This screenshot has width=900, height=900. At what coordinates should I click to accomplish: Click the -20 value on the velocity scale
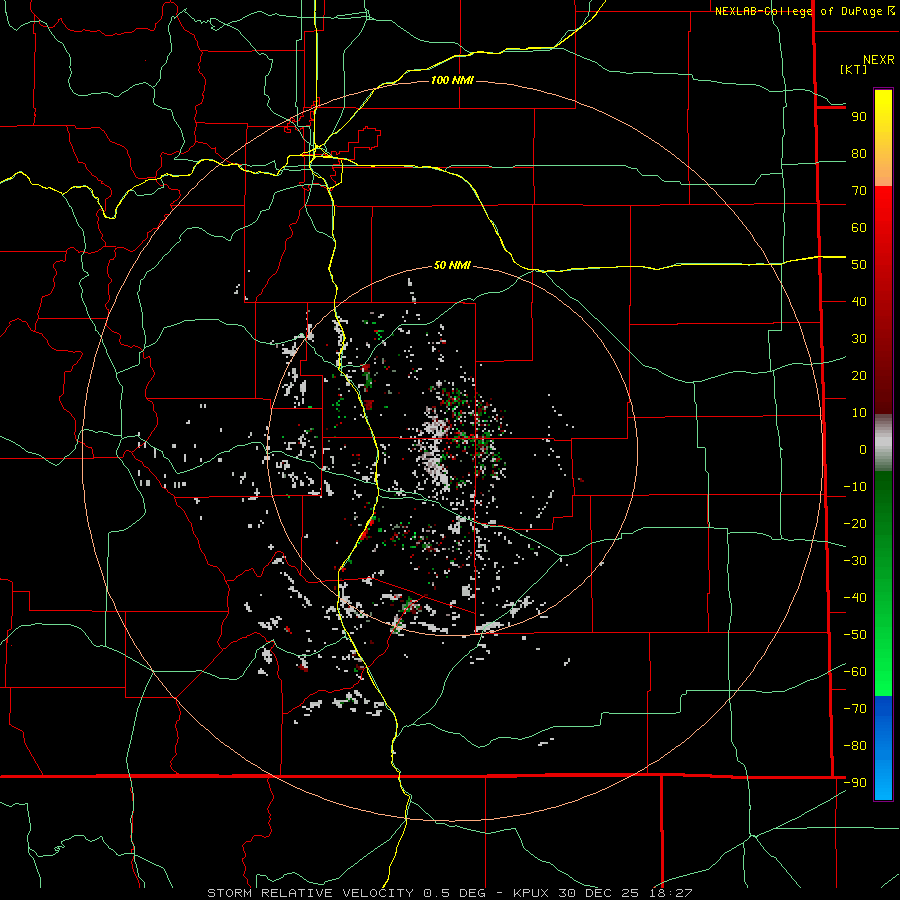click(855, 524)
